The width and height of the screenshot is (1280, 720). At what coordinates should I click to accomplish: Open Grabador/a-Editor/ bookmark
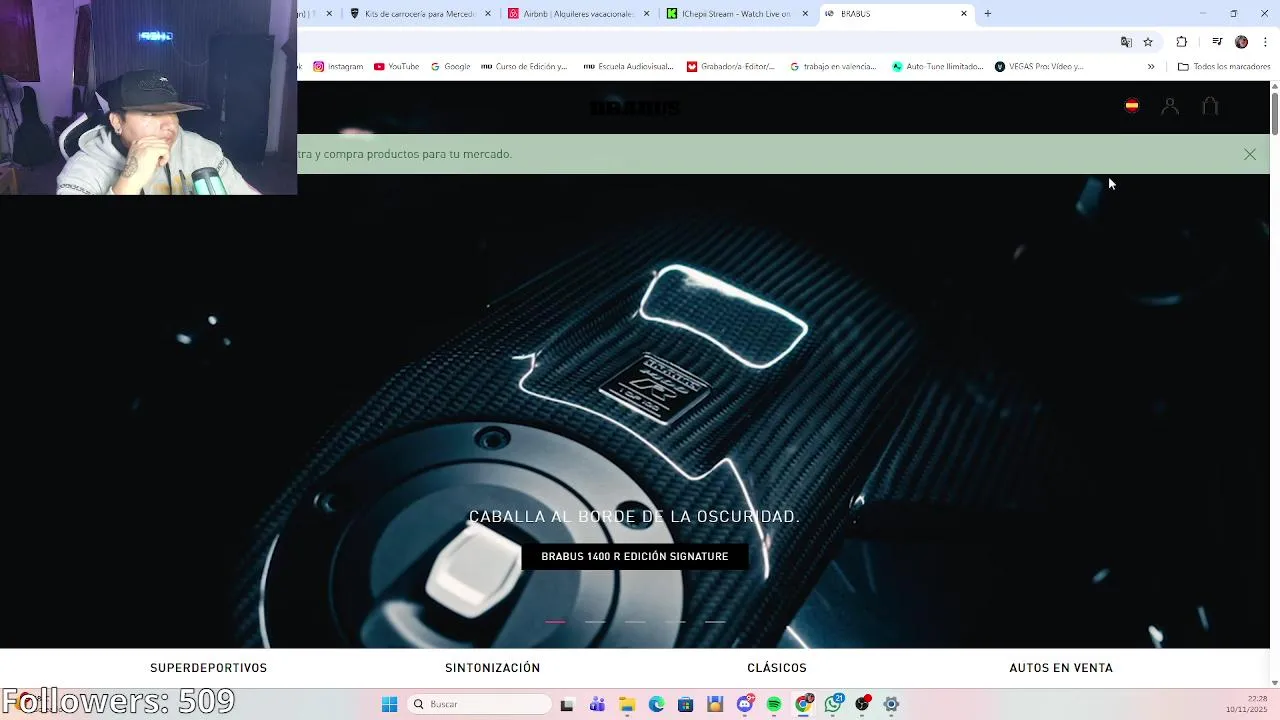point(731,67)
